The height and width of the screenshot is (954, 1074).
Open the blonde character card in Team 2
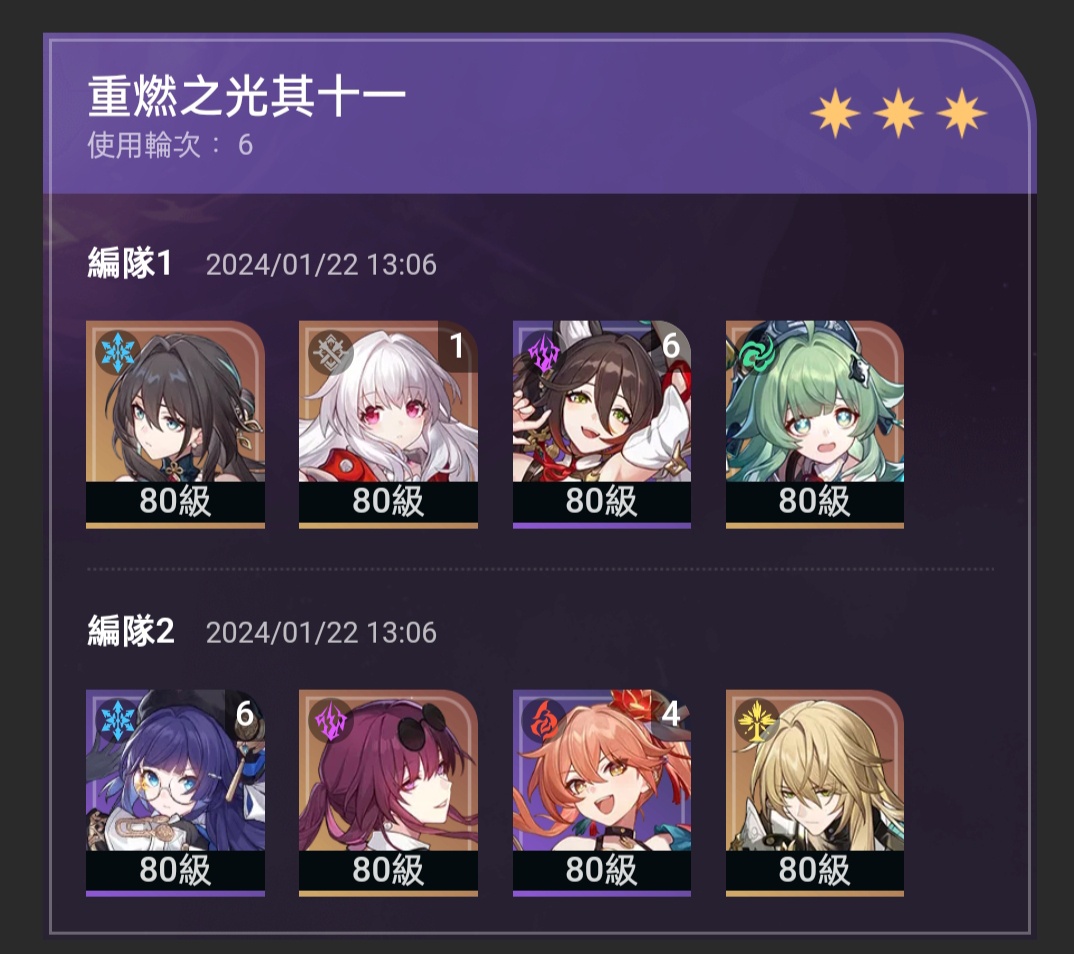click(814, 792)
